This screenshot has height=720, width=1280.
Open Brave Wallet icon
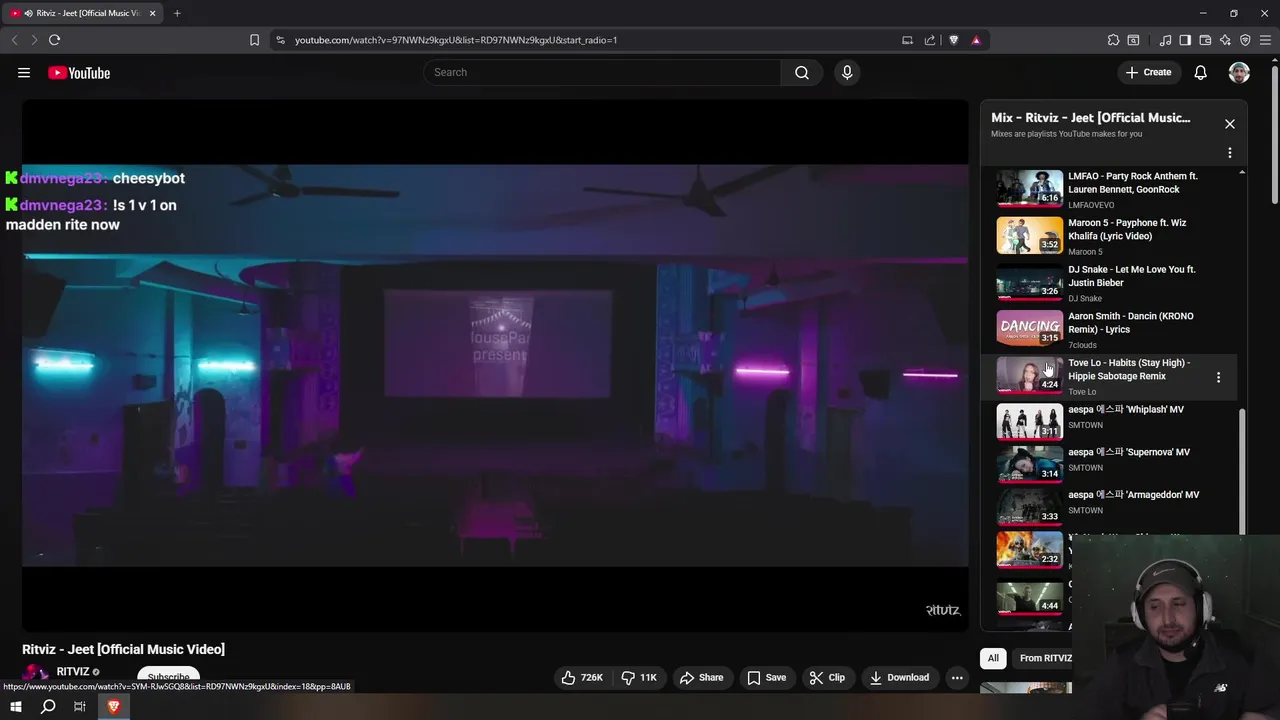point(1205,40)
